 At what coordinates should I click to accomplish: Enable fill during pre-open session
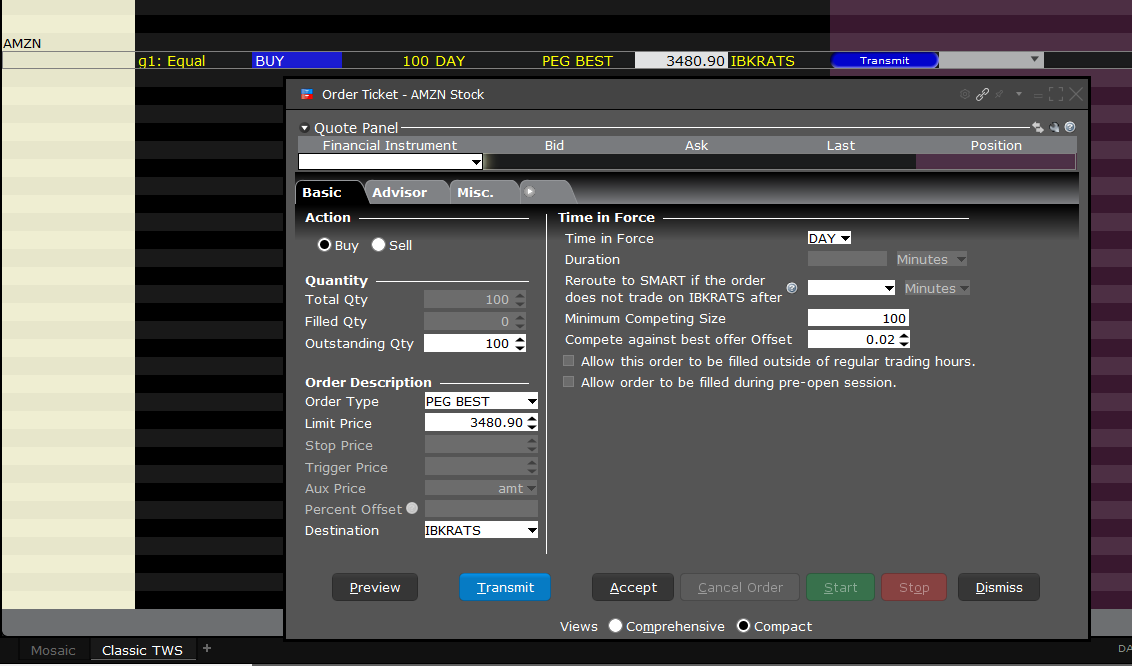point(569,382)
